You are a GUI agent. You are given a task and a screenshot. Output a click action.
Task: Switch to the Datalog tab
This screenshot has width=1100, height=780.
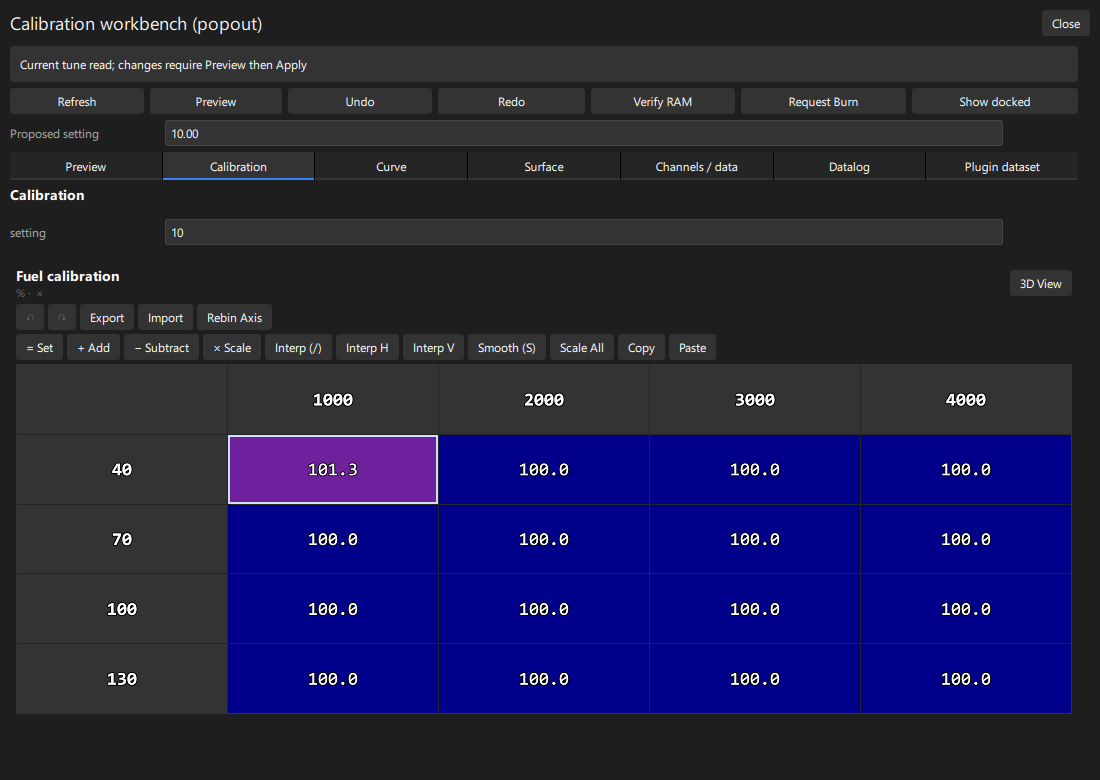click(x=849, y=167)
